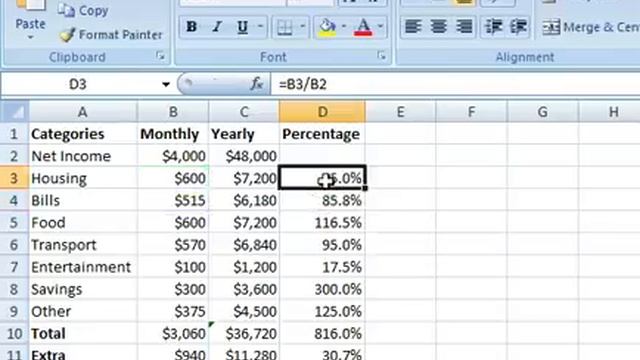Apply red font color

tap(363, 27)
